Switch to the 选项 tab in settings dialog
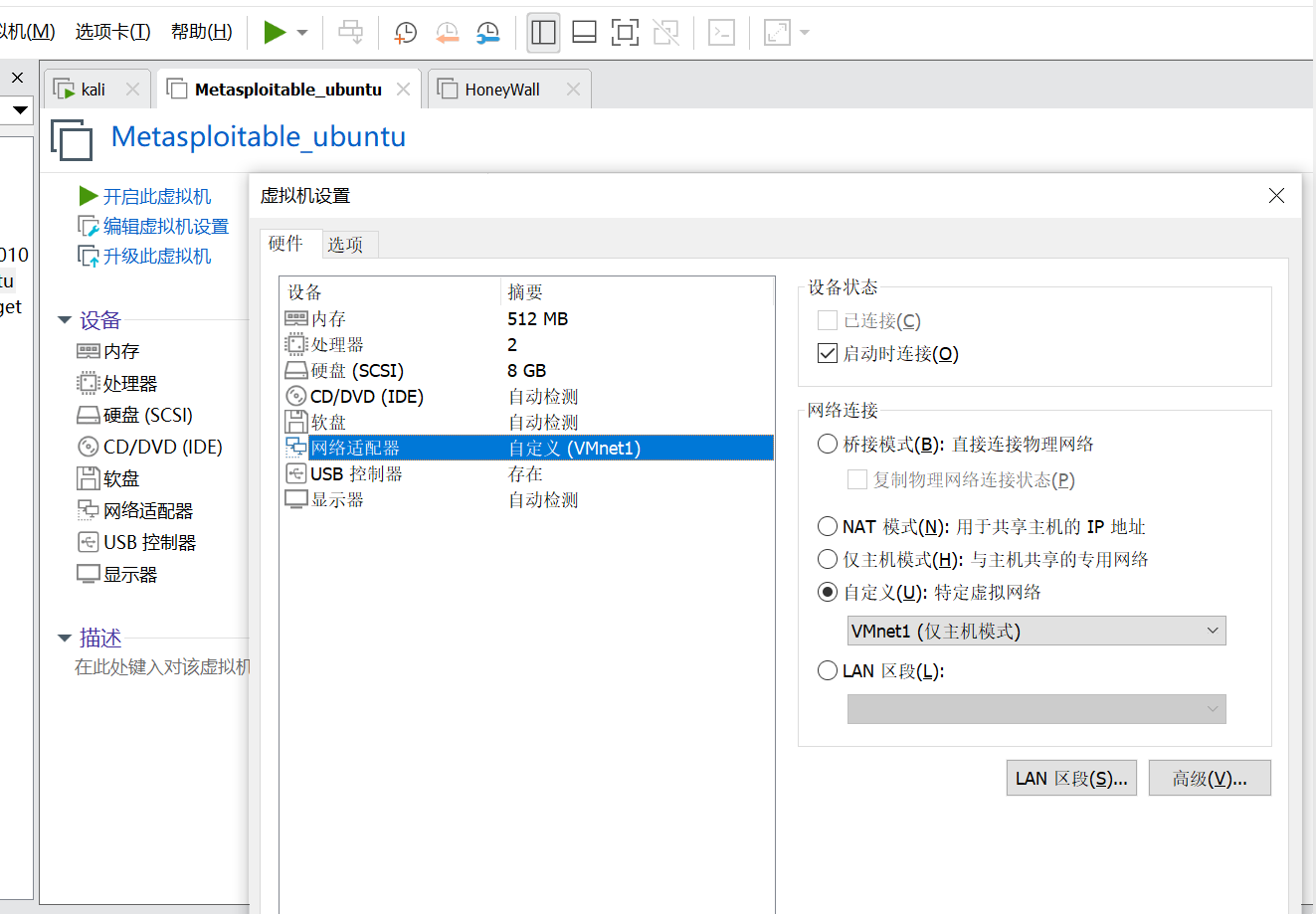This screenshot has width=1316, height=914. [346, 245]
